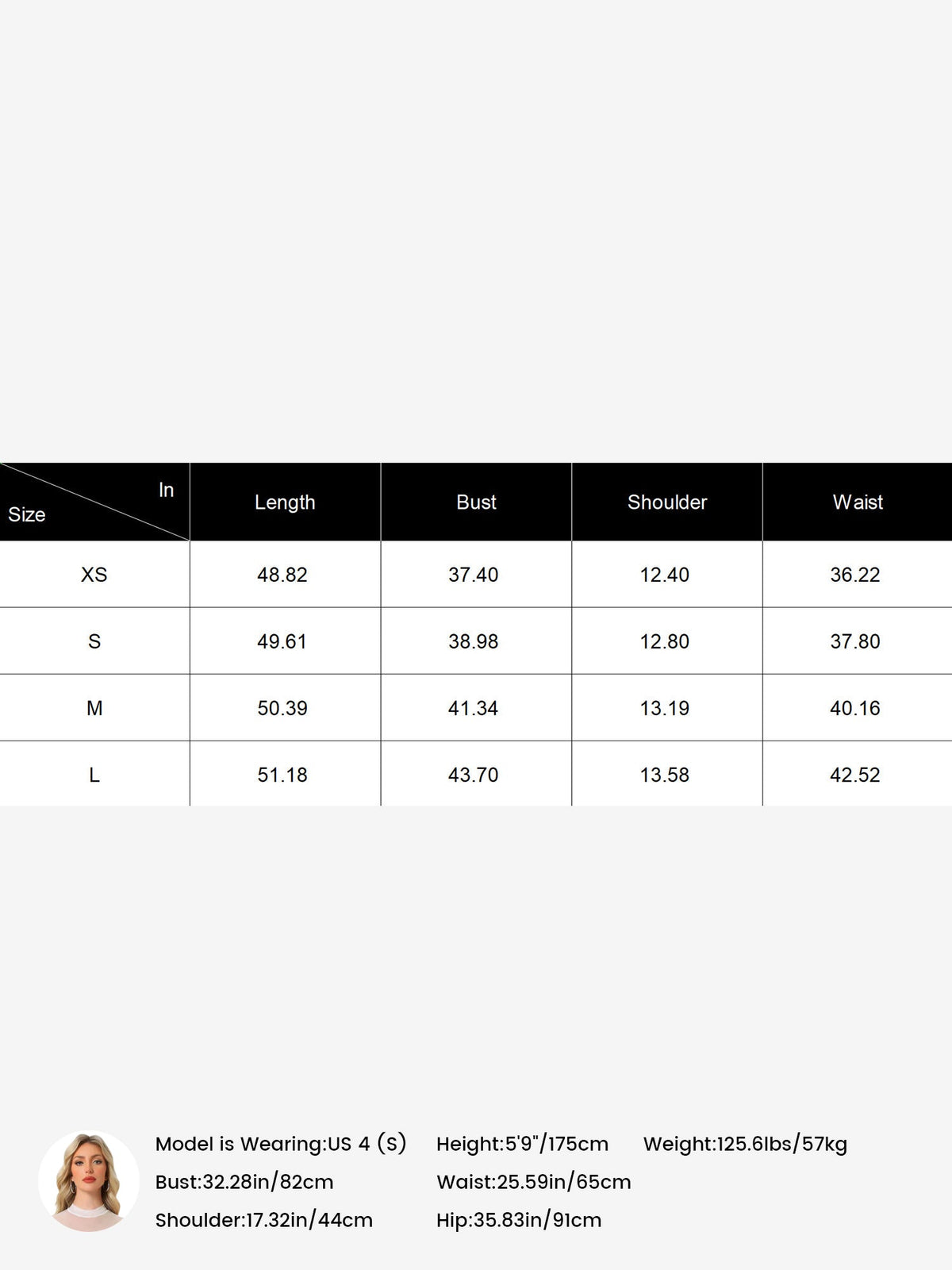Screen dimensions: 952x1270
Task: Select the XS length value 48.82
Action: (x=282, y=575)
